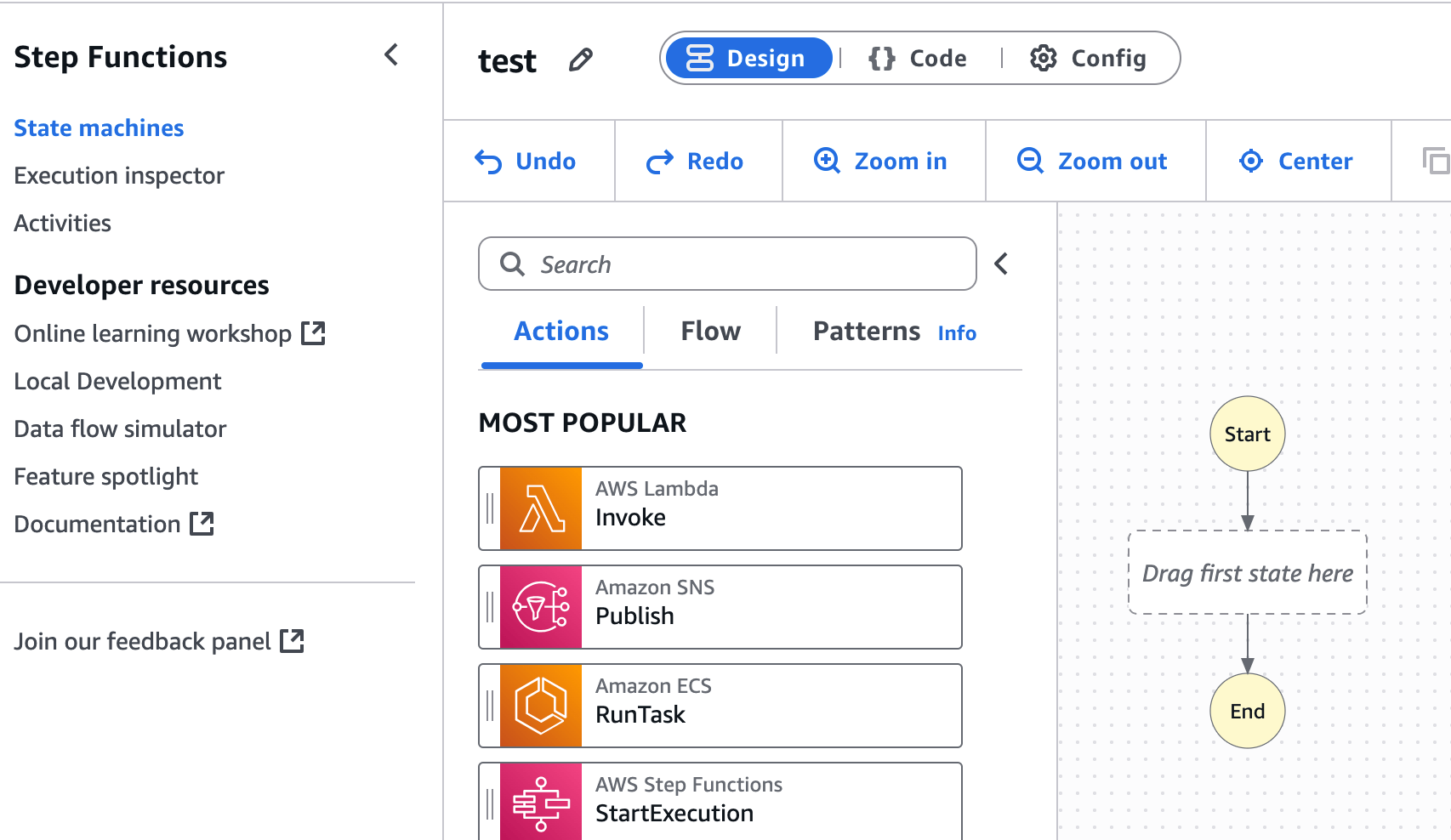Screen dimensions: 1451x840
Task: Select the AWS Lambda Invoke icon
Action: [x=541, y=508]
